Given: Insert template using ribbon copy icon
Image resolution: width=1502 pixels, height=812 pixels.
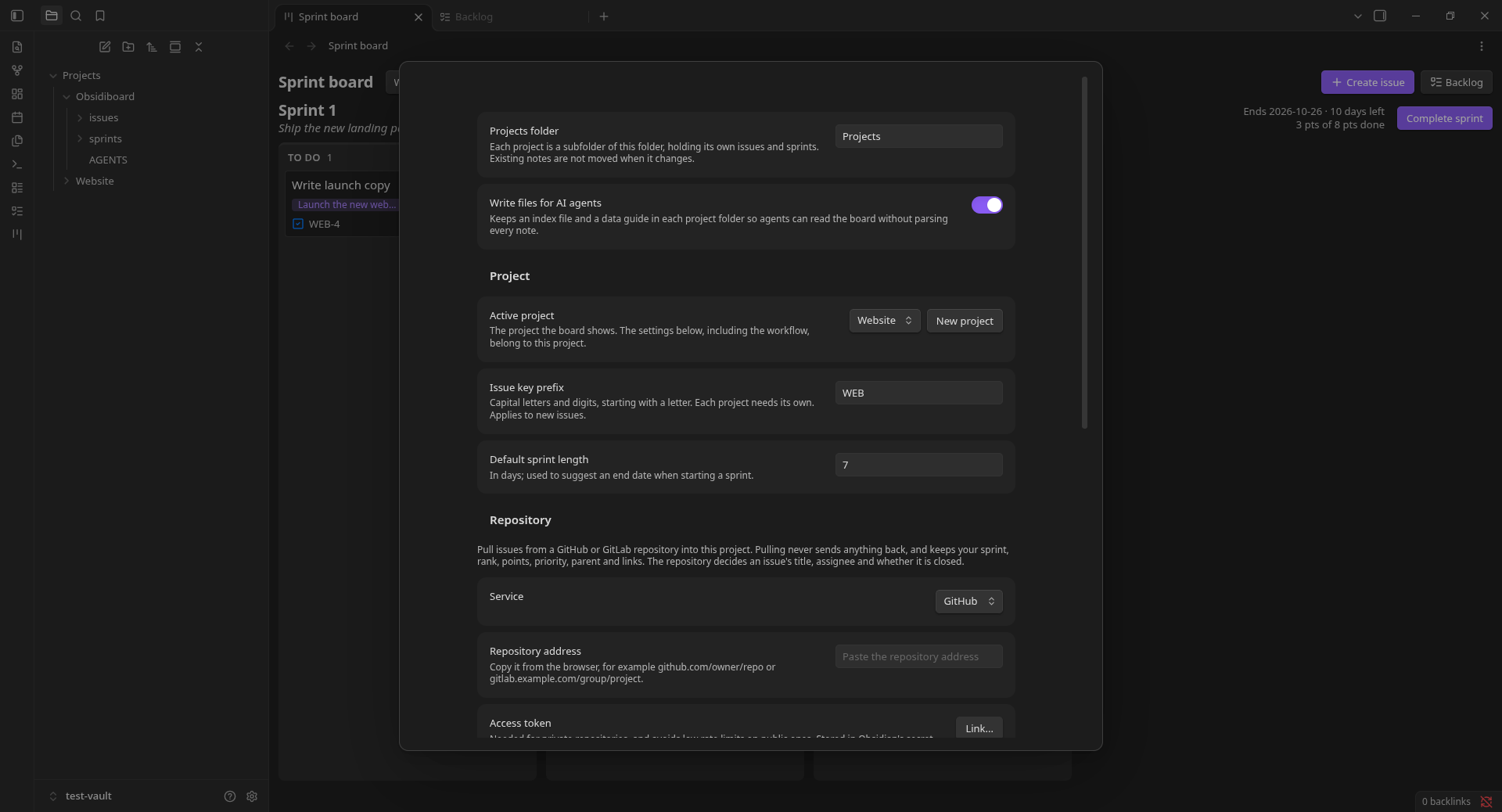Looking at the screenshot, I should (x=17, y=141).
